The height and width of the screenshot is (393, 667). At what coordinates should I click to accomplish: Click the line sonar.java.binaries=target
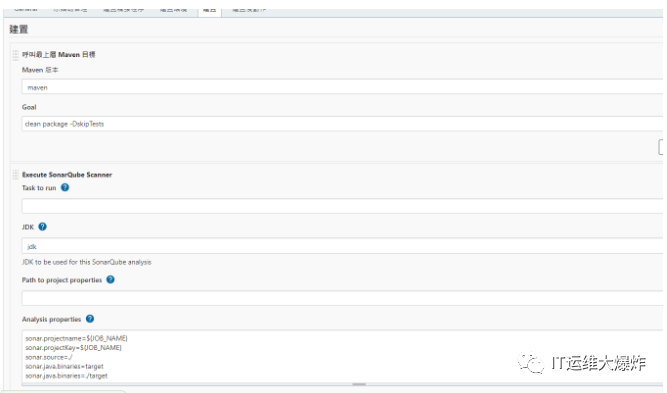coord(64,367)
